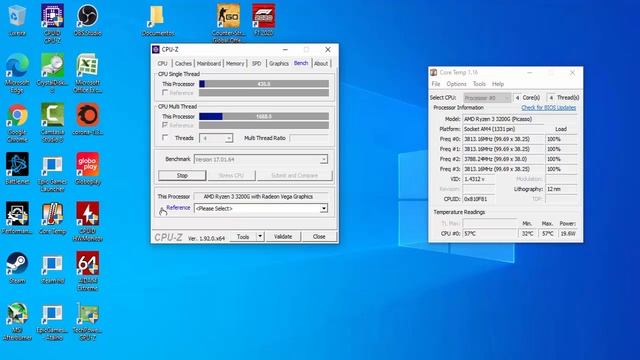Open the Options menu in Core Temp
This screenshot has height=360, width=640.
pos(456,84)
